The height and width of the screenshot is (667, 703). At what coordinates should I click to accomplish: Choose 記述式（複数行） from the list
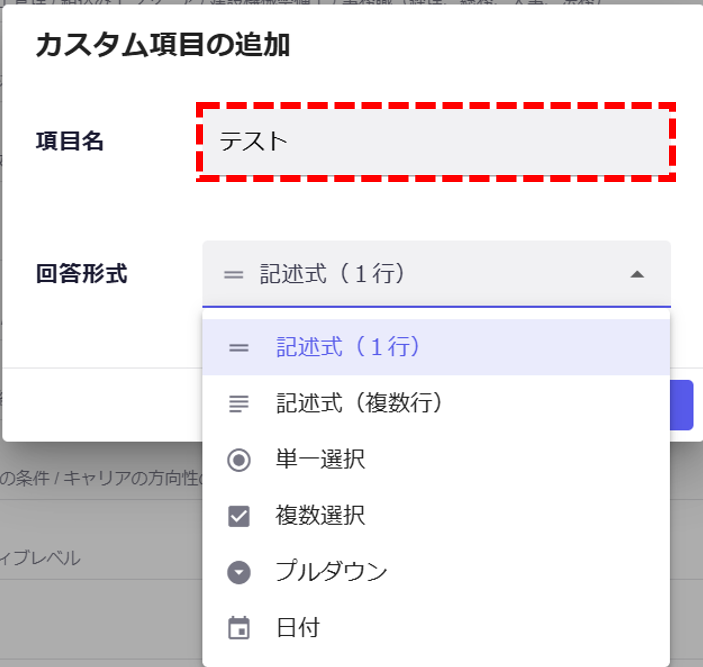[359, 404]
